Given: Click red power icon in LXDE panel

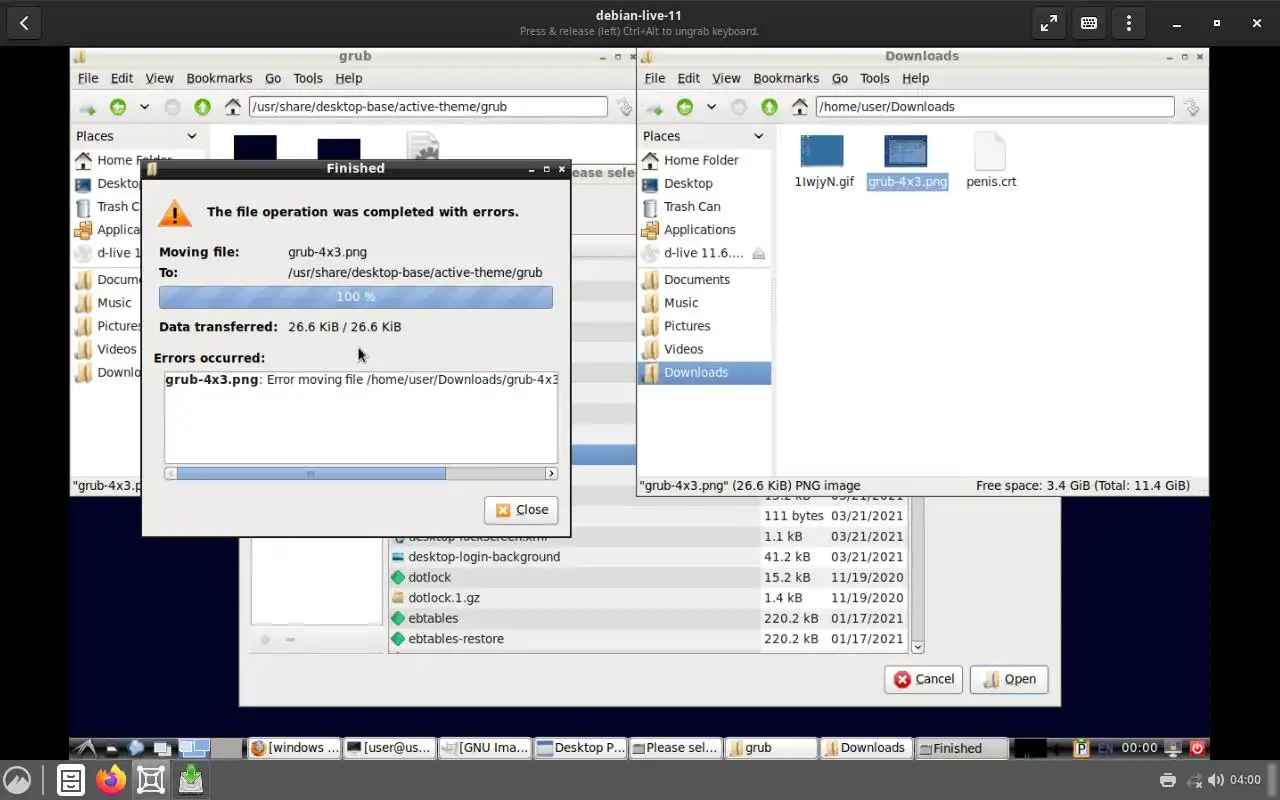Looking at the screenshot, I should [x=1197, y=748].
